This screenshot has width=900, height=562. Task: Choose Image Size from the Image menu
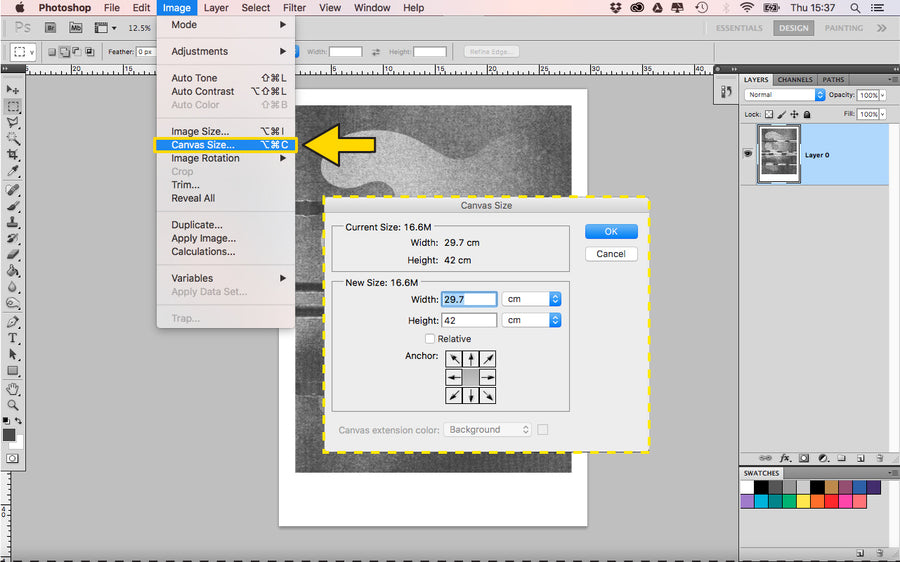click(x=200, y=131)
